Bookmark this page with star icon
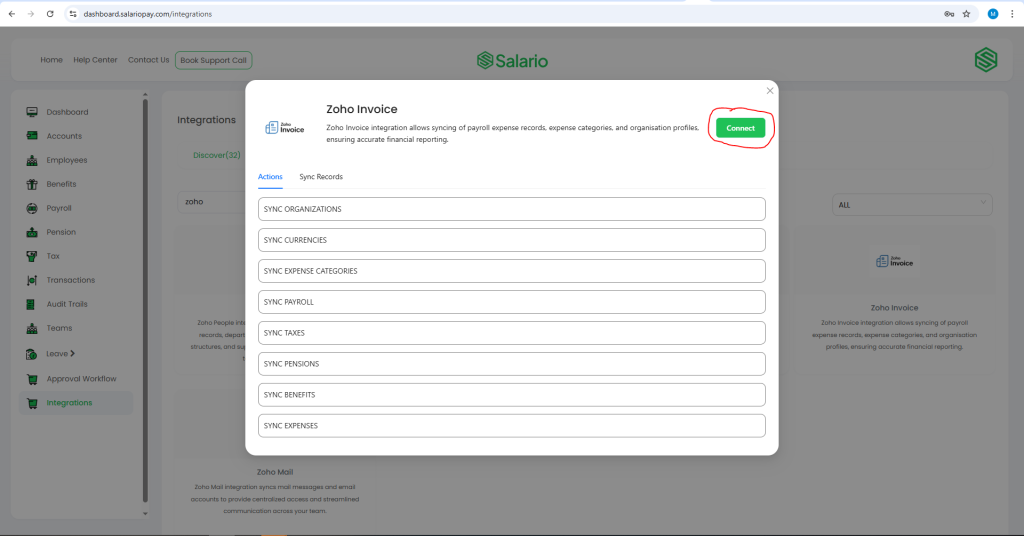1024x536 pixels. click(967, 14)
